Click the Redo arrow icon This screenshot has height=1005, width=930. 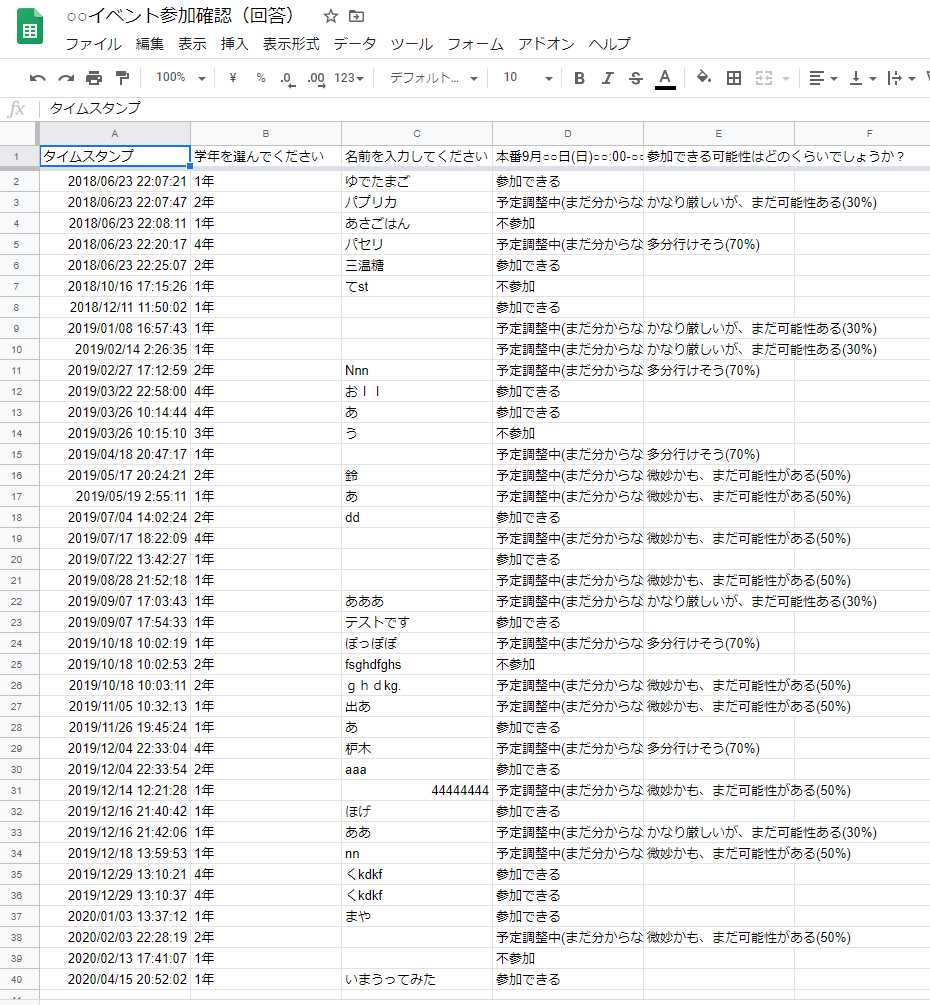66,78
